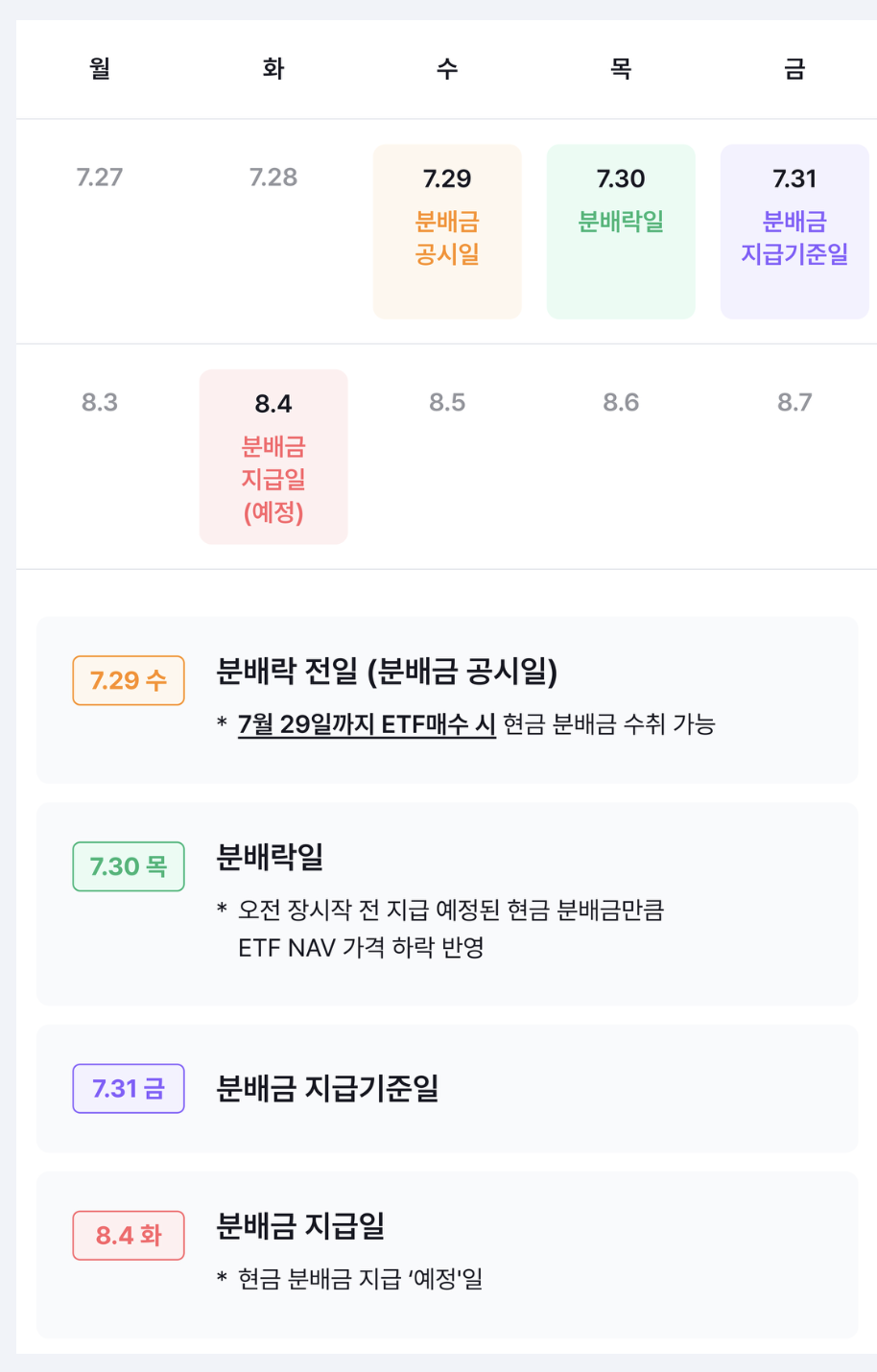Click the 수 weekday column header

coord(447,69)
